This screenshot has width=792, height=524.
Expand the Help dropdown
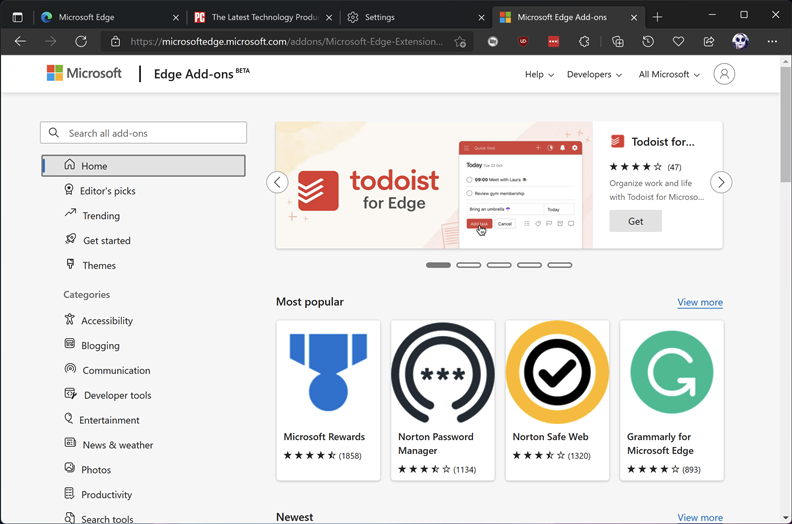click(539, 74)
